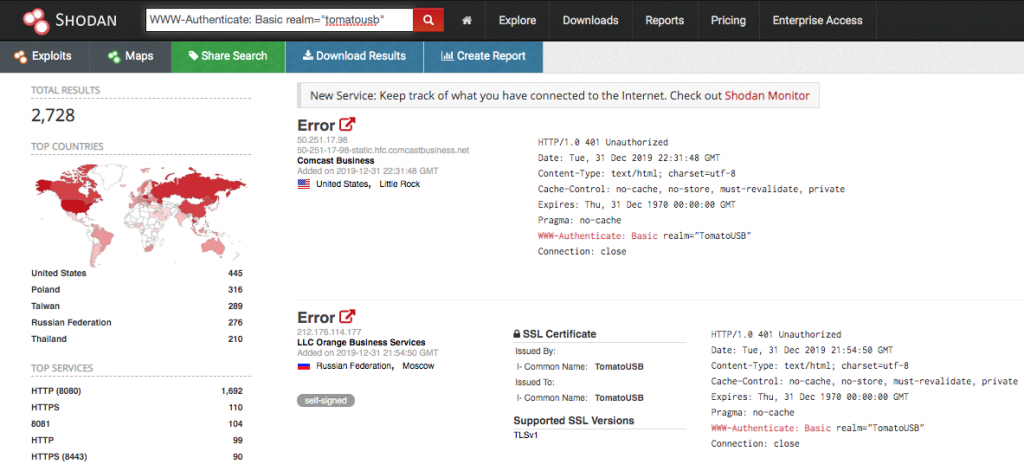The height and width of the screenshot is (471, 1024).
Task: Open the Downloads page
Action: pyautogui.click(x=590, y=20)
